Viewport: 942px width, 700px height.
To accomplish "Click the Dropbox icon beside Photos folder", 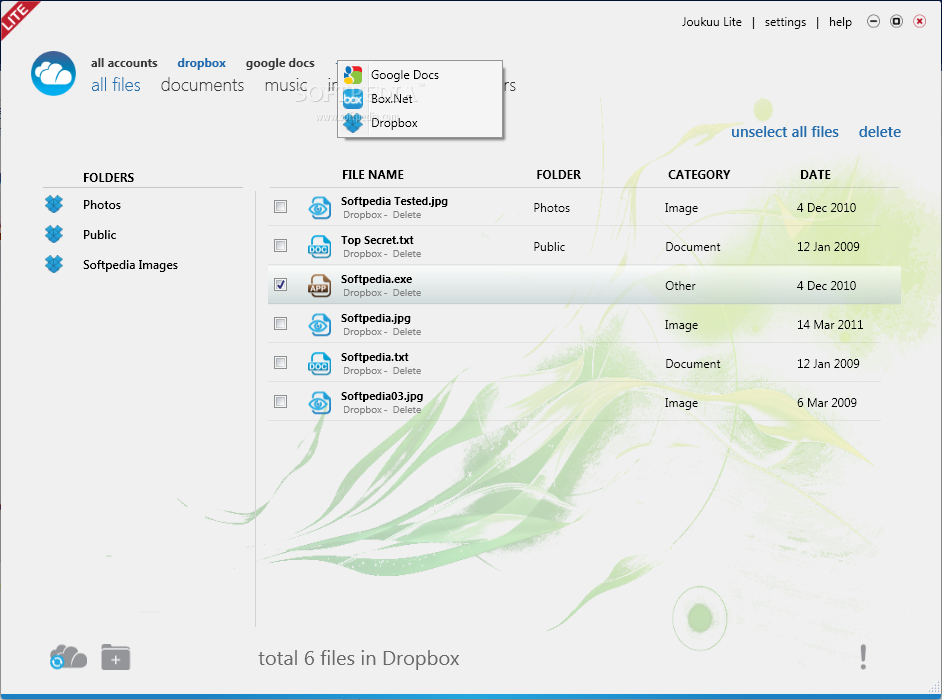I will point(54,204).
